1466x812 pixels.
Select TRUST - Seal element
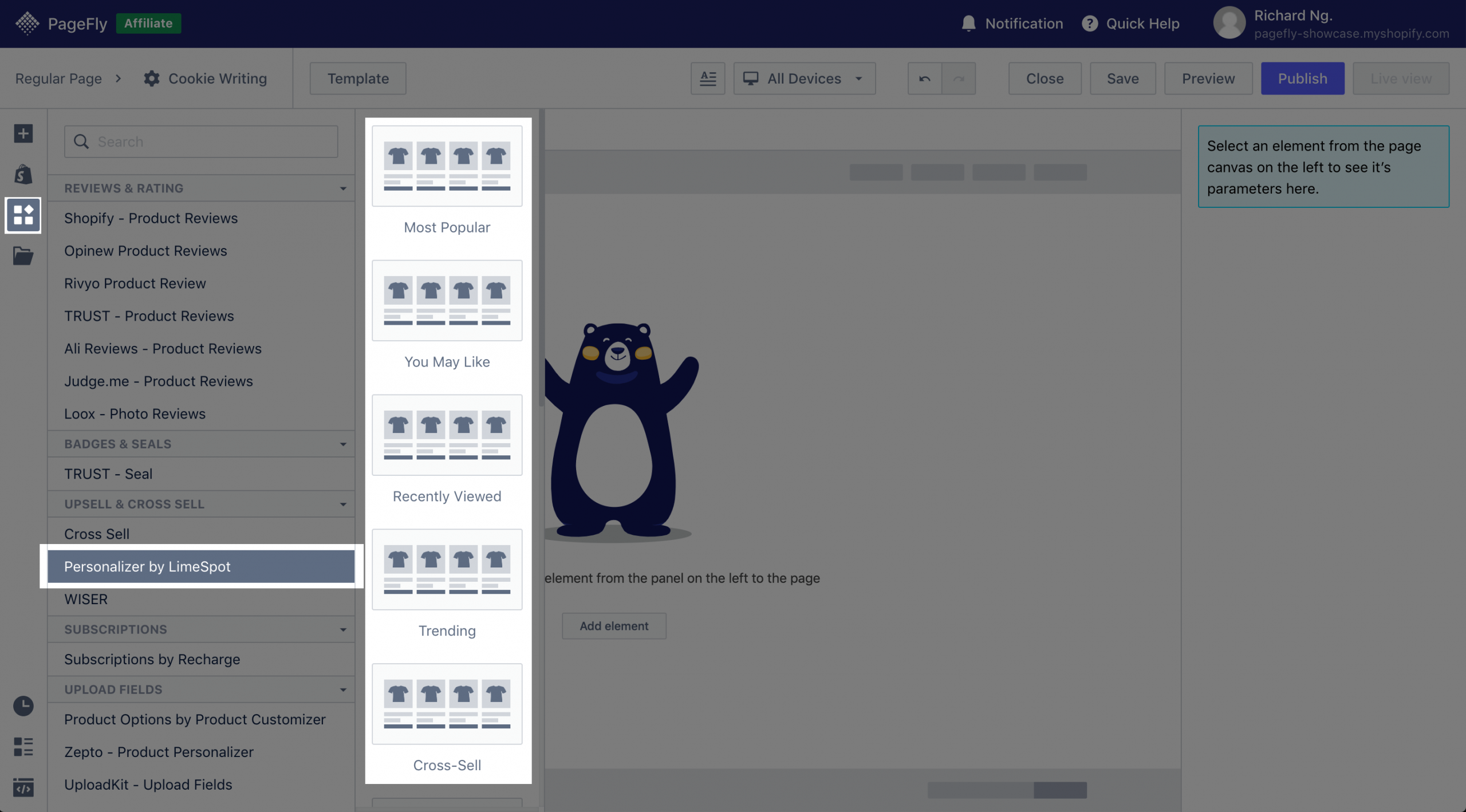201,474
